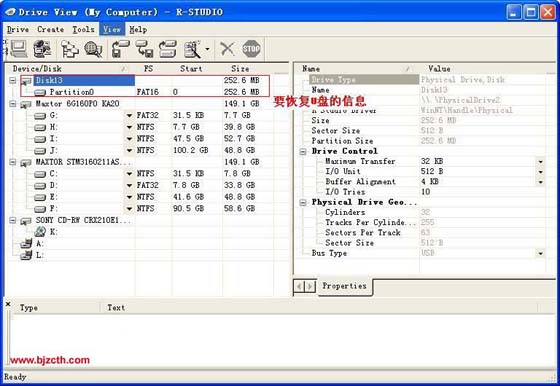Collapse the Disk13 tree node
Viewport: 560px width, 386px height.
(12, 80)
